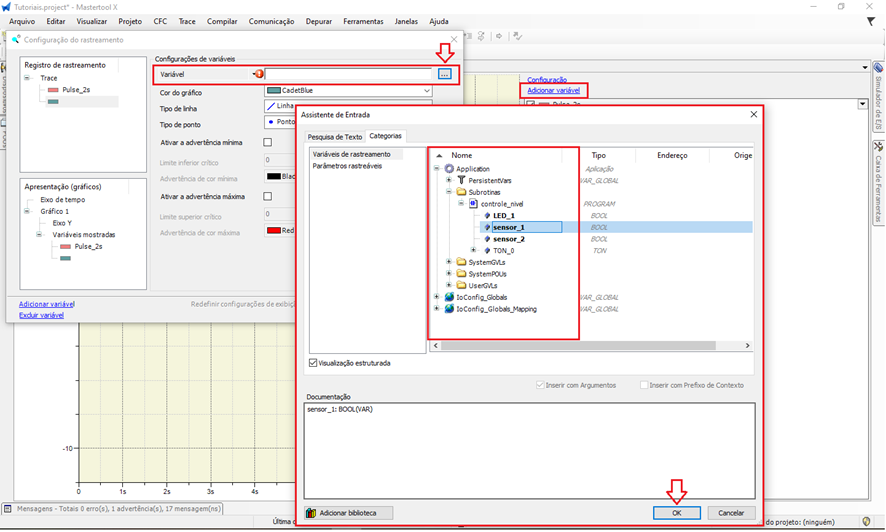The width and height of the screenshot is (886, 532).
Task: Switch to Pesquisa de Texto tab
Action: click(334, 136)
